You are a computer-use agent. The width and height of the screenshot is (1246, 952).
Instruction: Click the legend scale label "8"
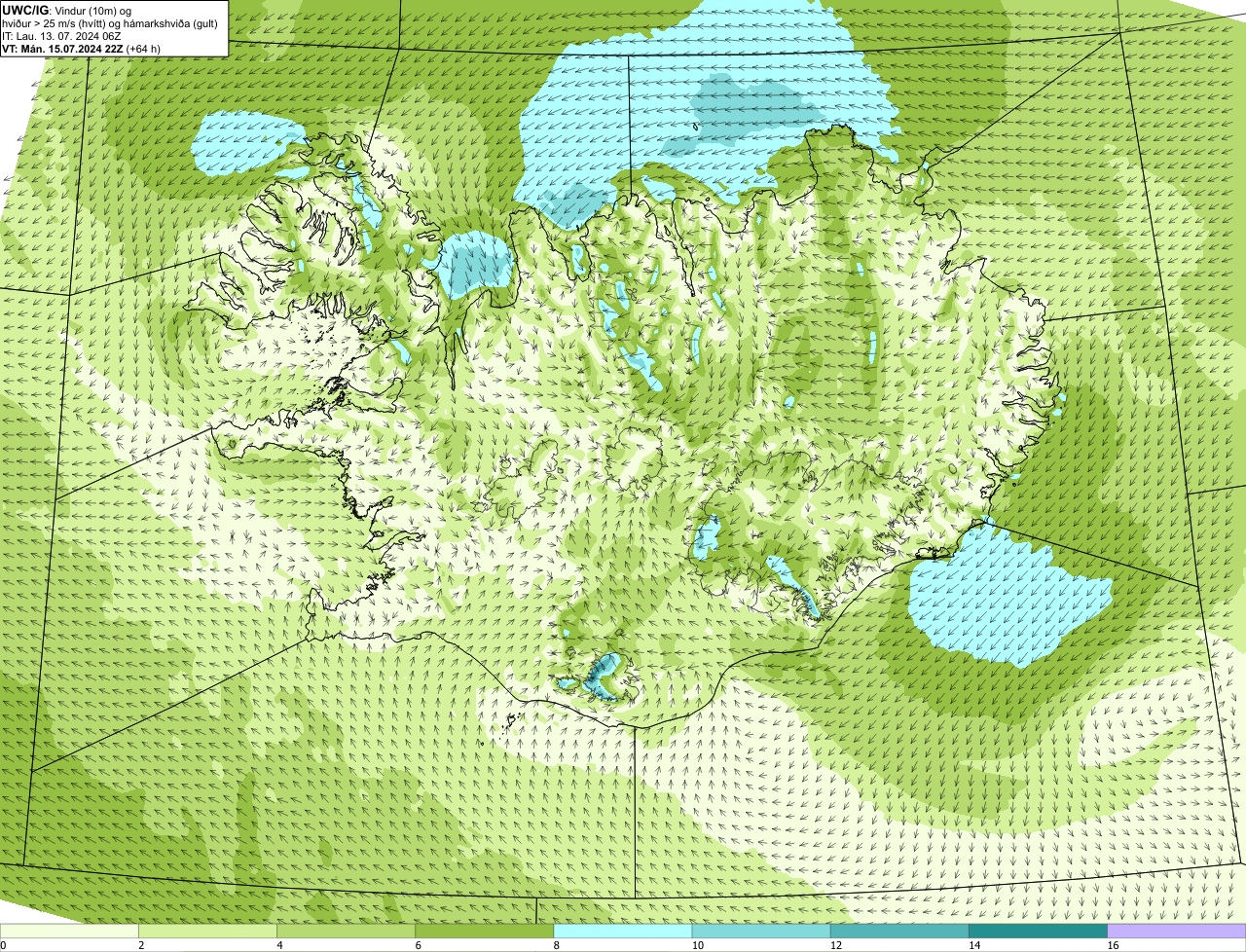[557, 945]
